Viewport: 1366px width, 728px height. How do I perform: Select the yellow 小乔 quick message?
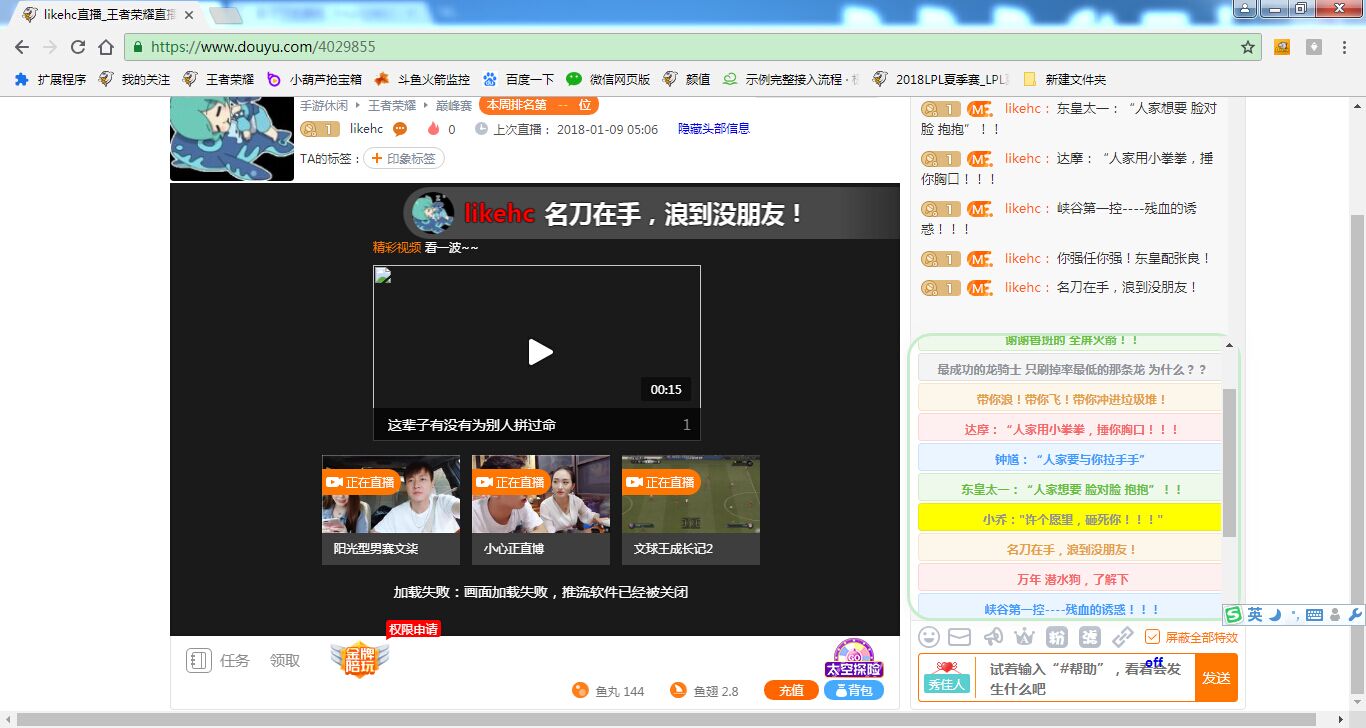click(x=1070, y=519)
